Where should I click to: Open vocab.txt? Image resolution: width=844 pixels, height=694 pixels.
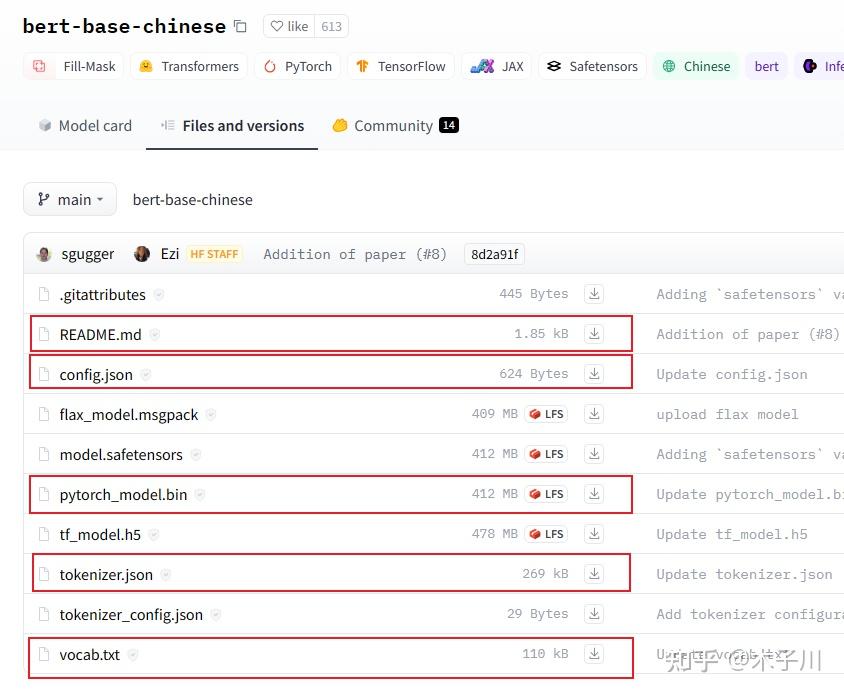point(90,655)
